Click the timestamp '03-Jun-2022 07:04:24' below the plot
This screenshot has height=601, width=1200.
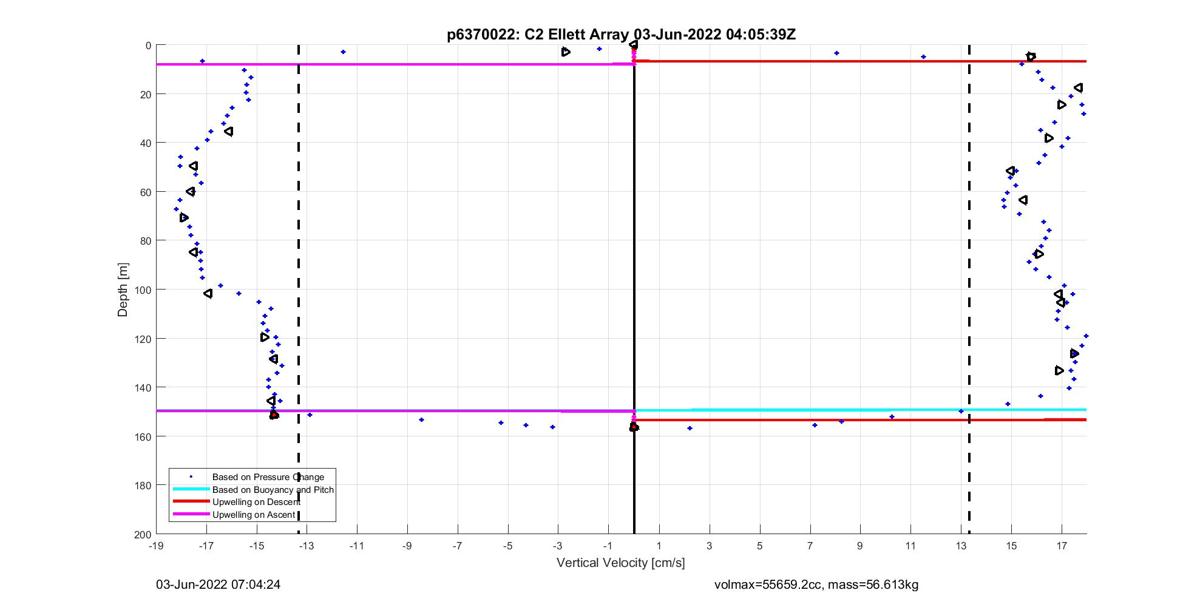[217, 584]
